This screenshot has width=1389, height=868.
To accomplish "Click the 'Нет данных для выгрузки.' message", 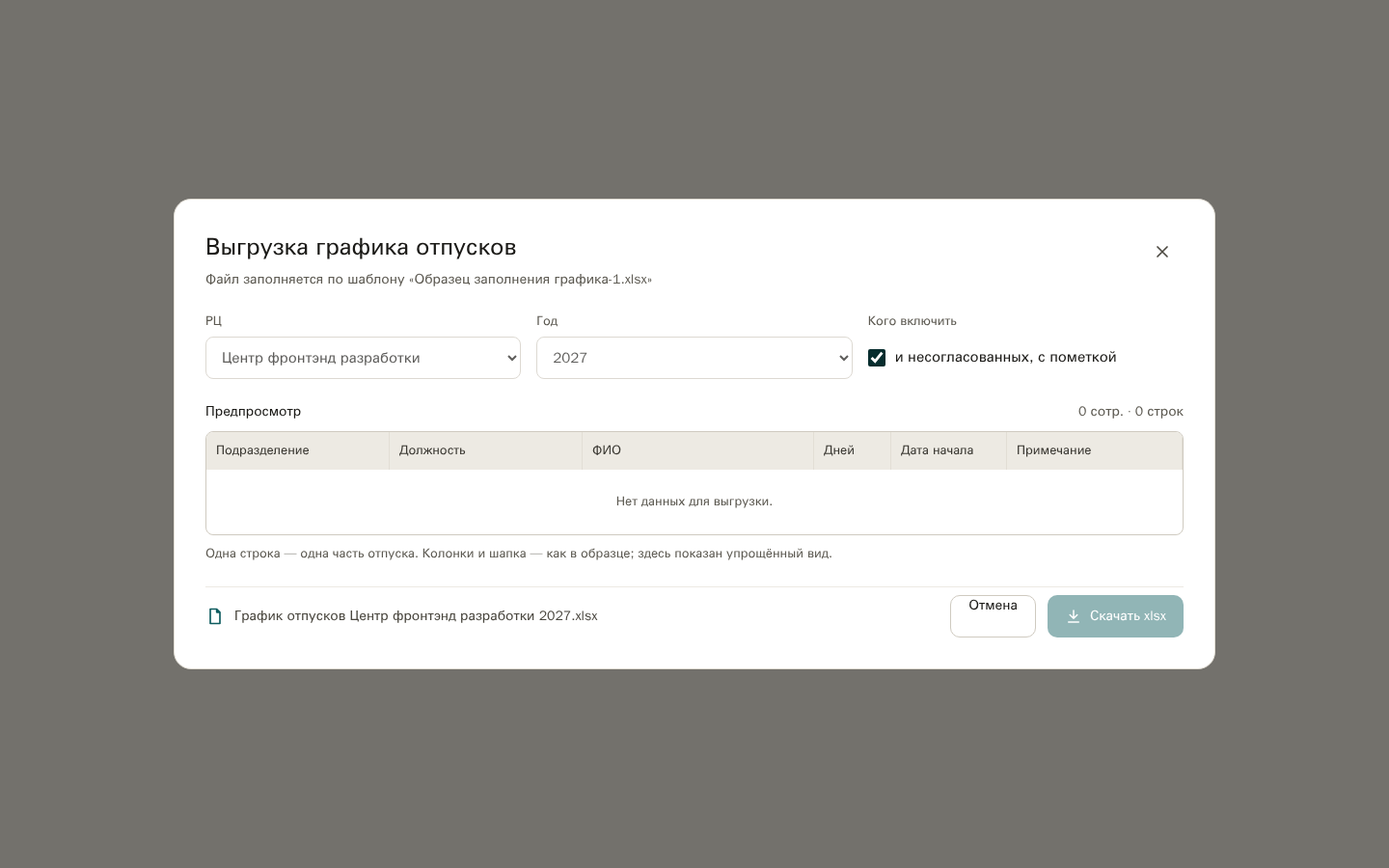I will (694, 502).
